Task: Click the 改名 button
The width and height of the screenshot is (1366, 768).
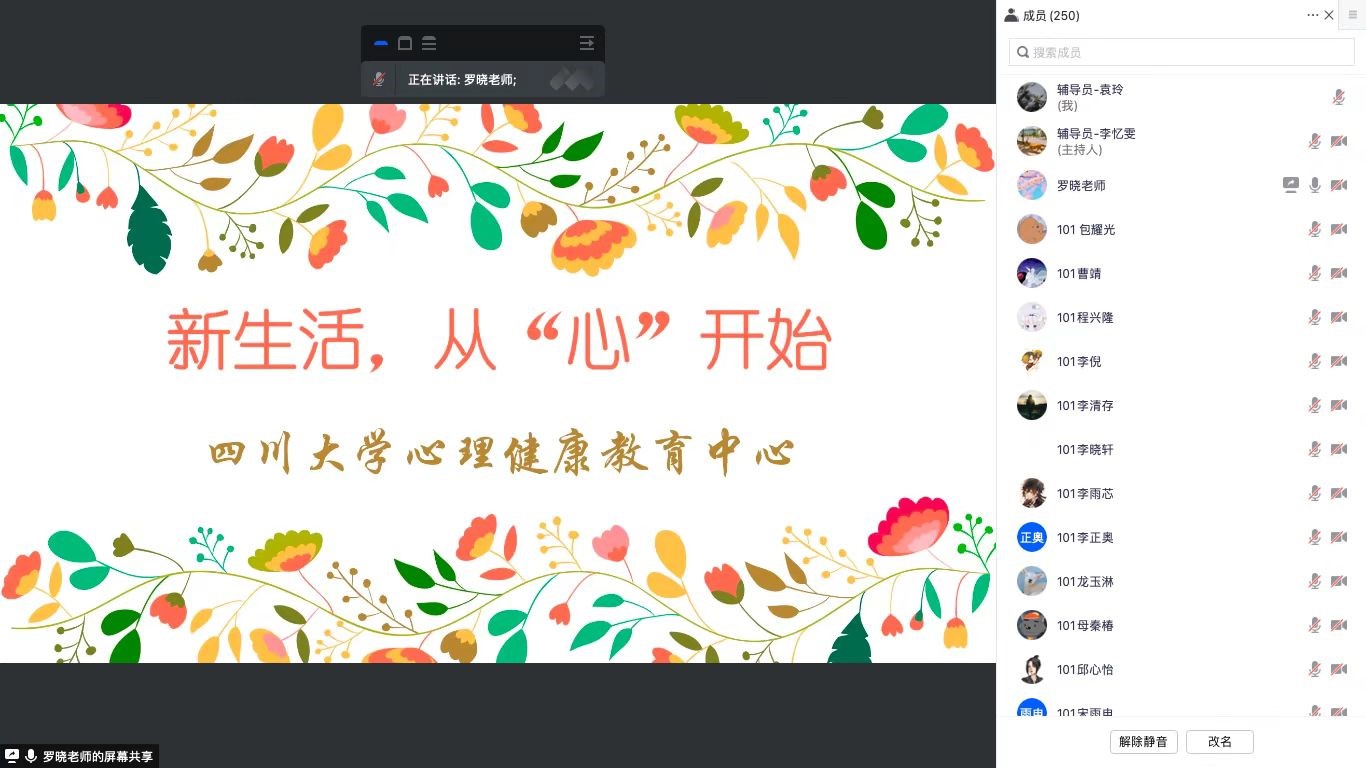Action: [x=1220, y=742]
